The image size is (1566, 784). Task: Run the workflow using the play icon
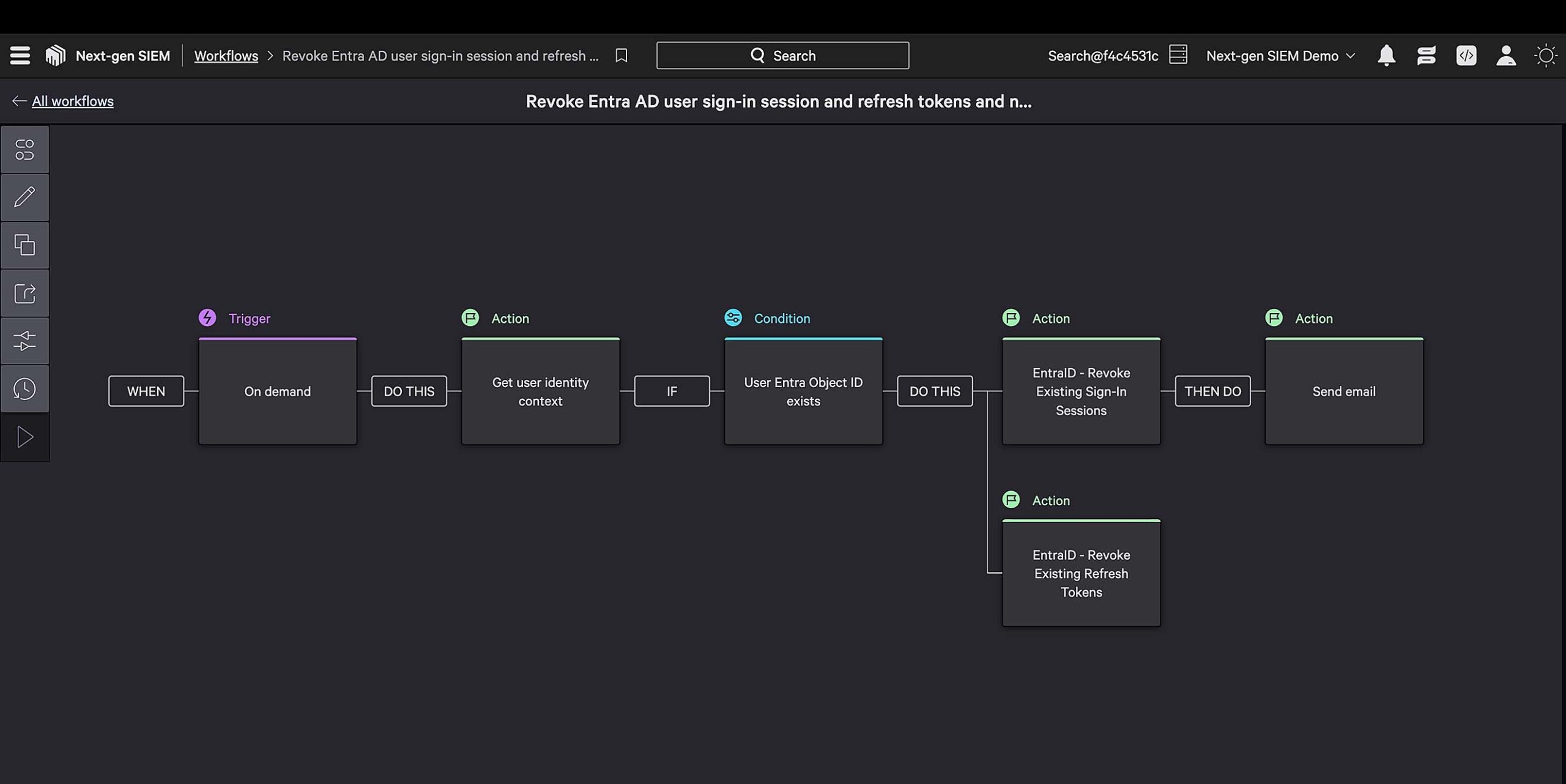click(24, 437)
